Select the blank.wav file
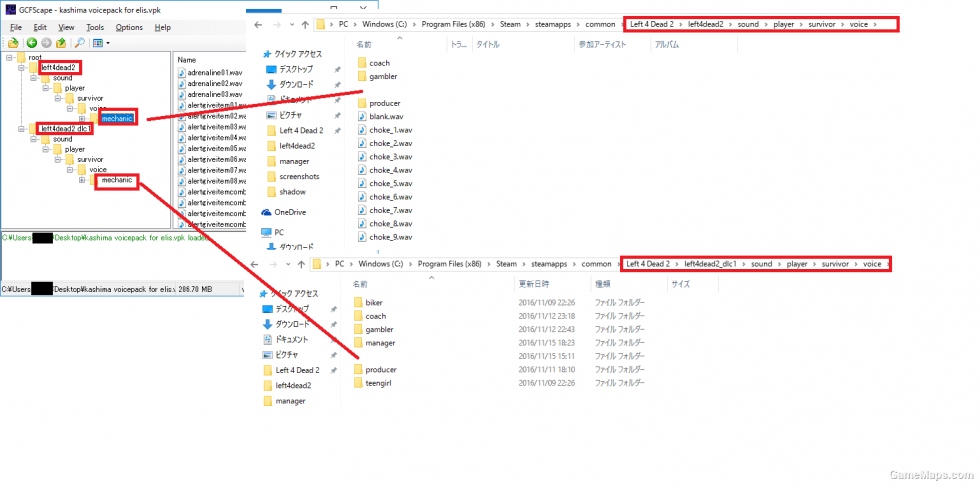 (x=386, y=116)
